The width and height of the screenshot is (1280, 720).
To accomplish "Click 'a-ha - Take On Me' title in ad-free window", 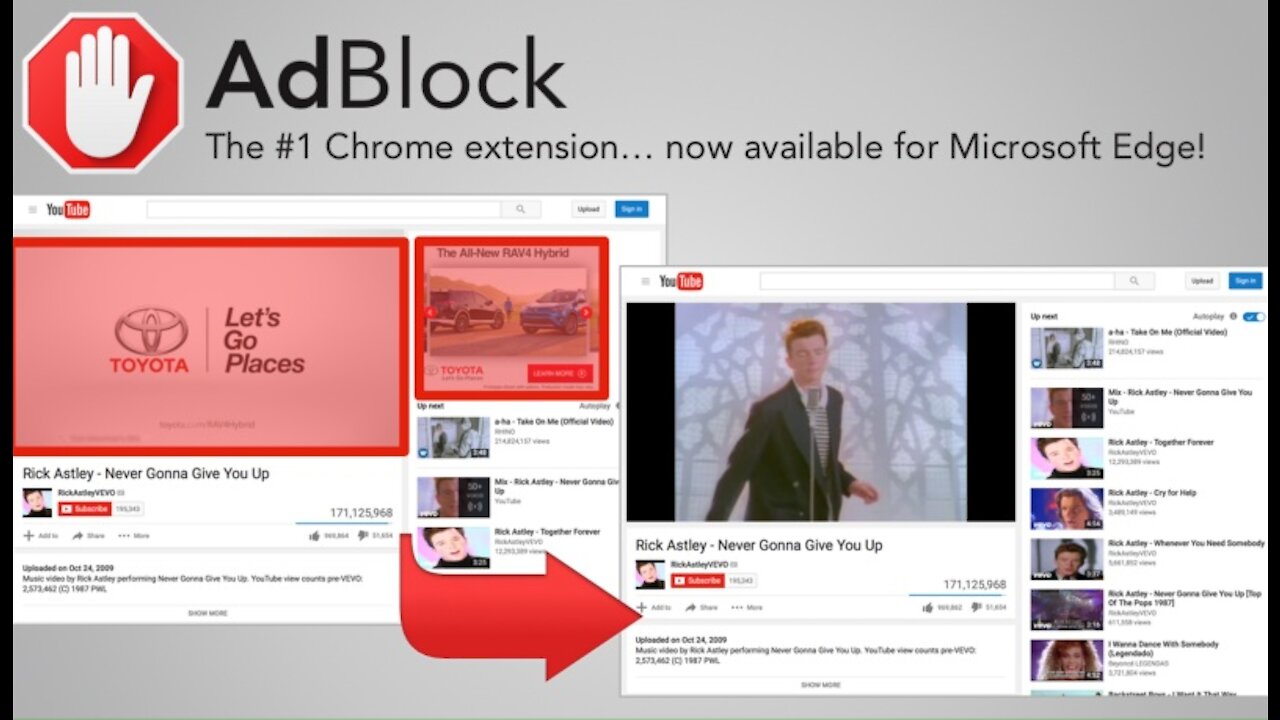I will [1167, 332].
